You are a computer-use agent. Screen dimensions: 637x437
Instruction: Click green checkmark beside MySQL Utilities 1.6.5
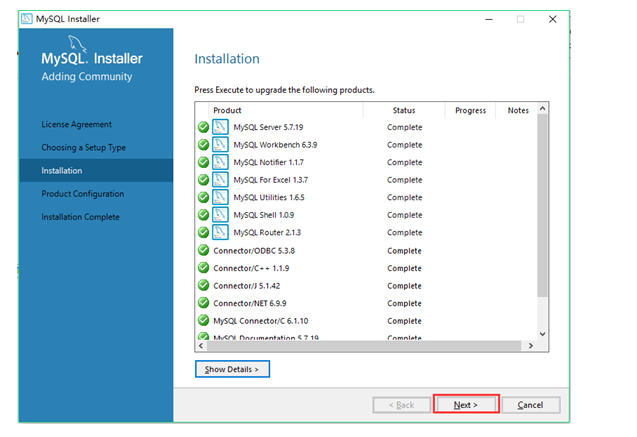(x=203, y=197)
